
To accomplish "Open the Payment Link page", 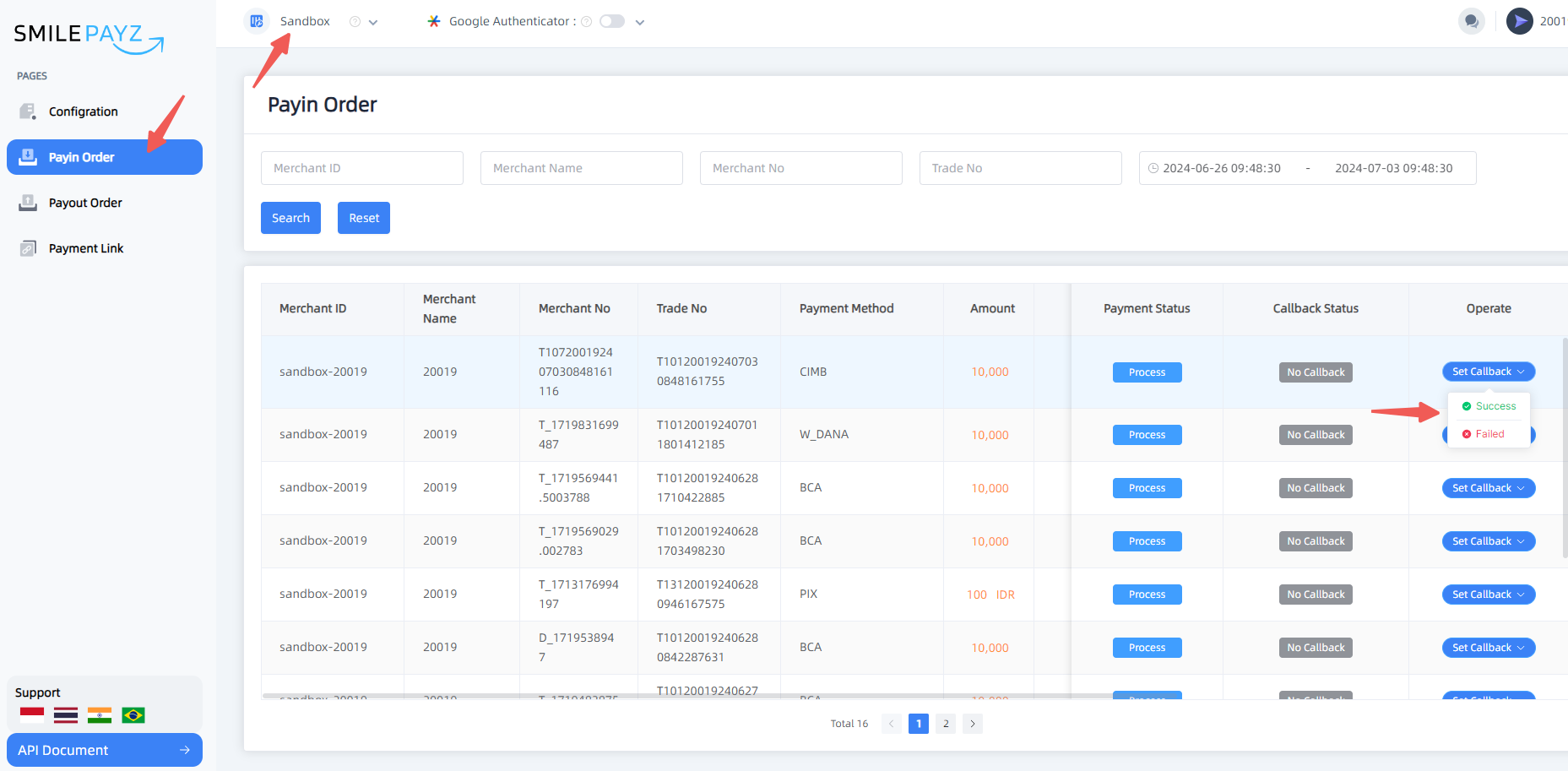I will pos(105,248).
